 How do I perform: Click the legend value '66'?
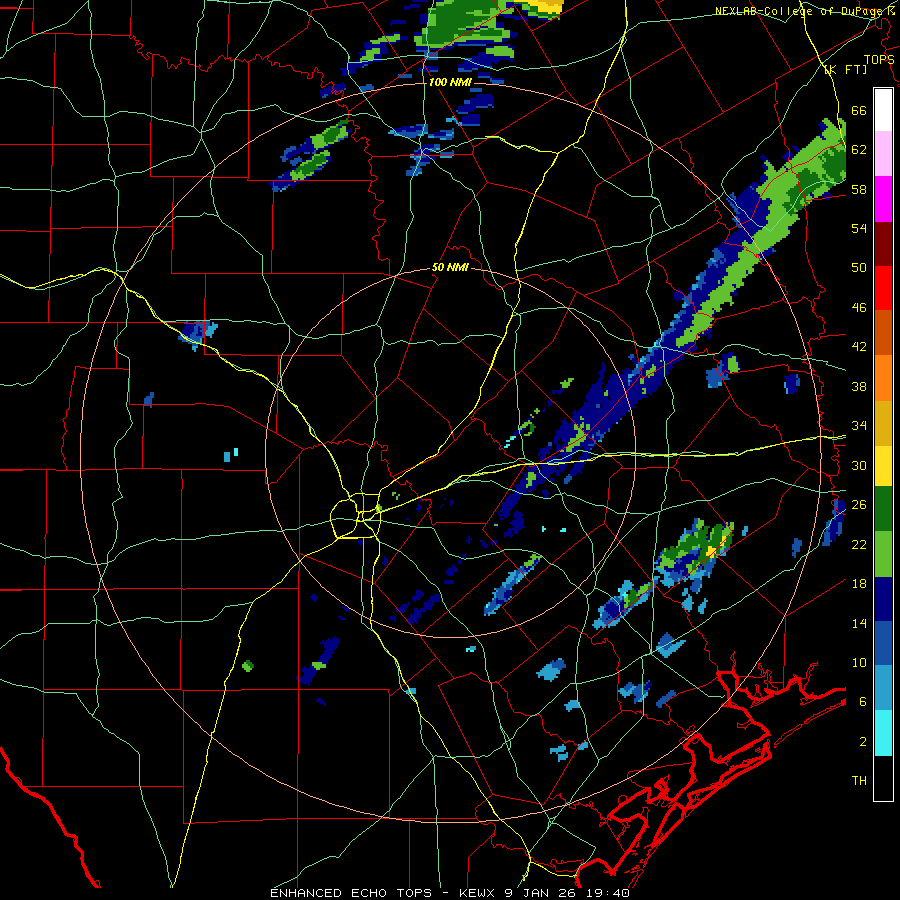pyautogui.click(x=859, y=110)
